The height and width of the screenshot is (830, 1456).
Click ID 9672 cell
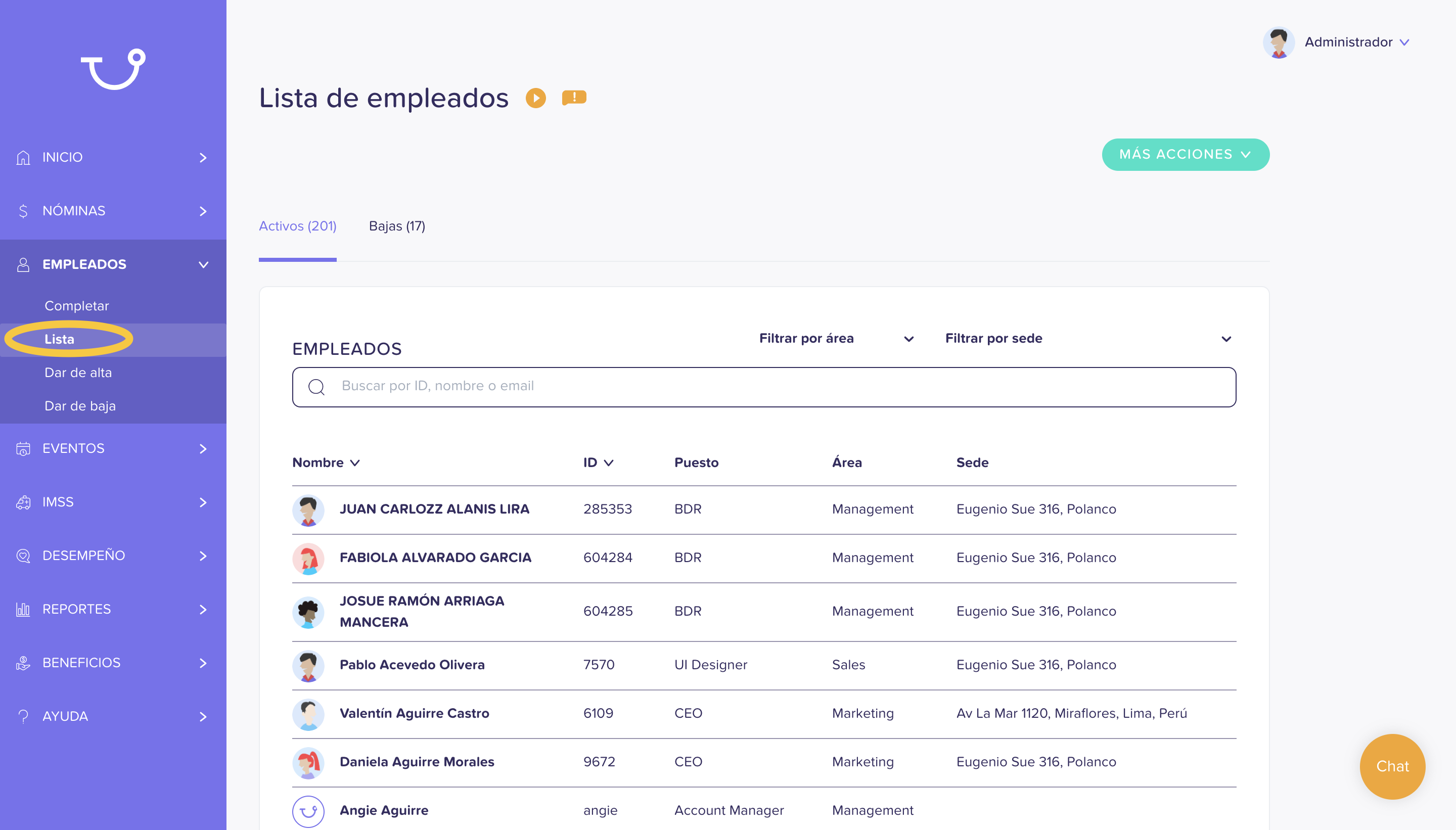click(599, 762)
